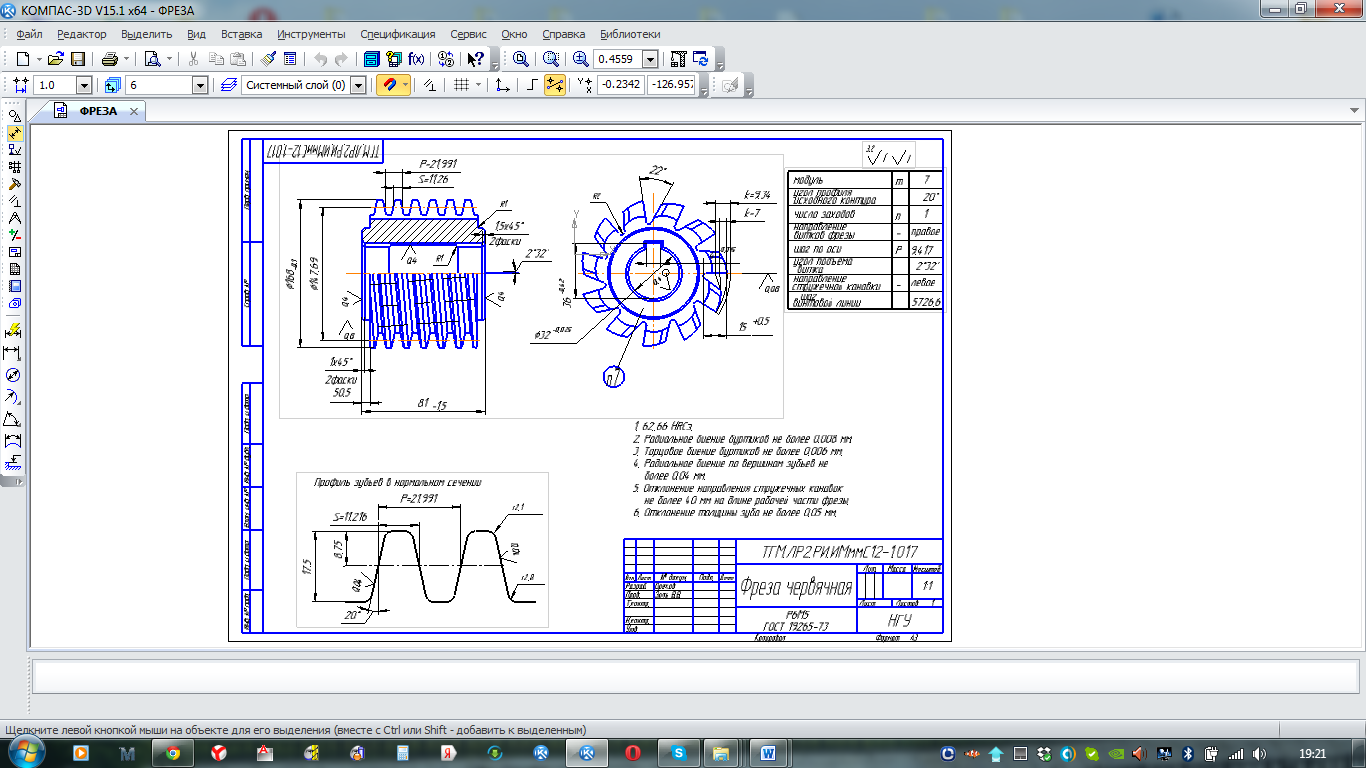
Task: Toggle the grid display button
Action: (461, 85)
